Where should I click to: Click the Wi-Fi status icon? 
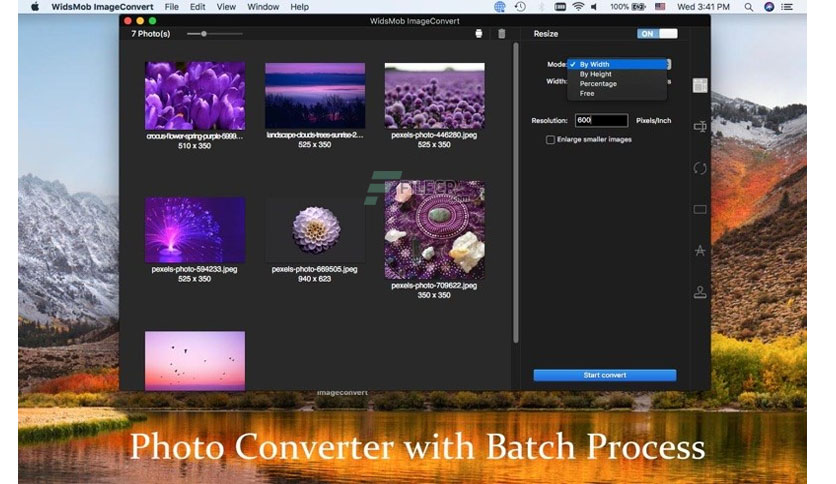click(x=578, y=7)
